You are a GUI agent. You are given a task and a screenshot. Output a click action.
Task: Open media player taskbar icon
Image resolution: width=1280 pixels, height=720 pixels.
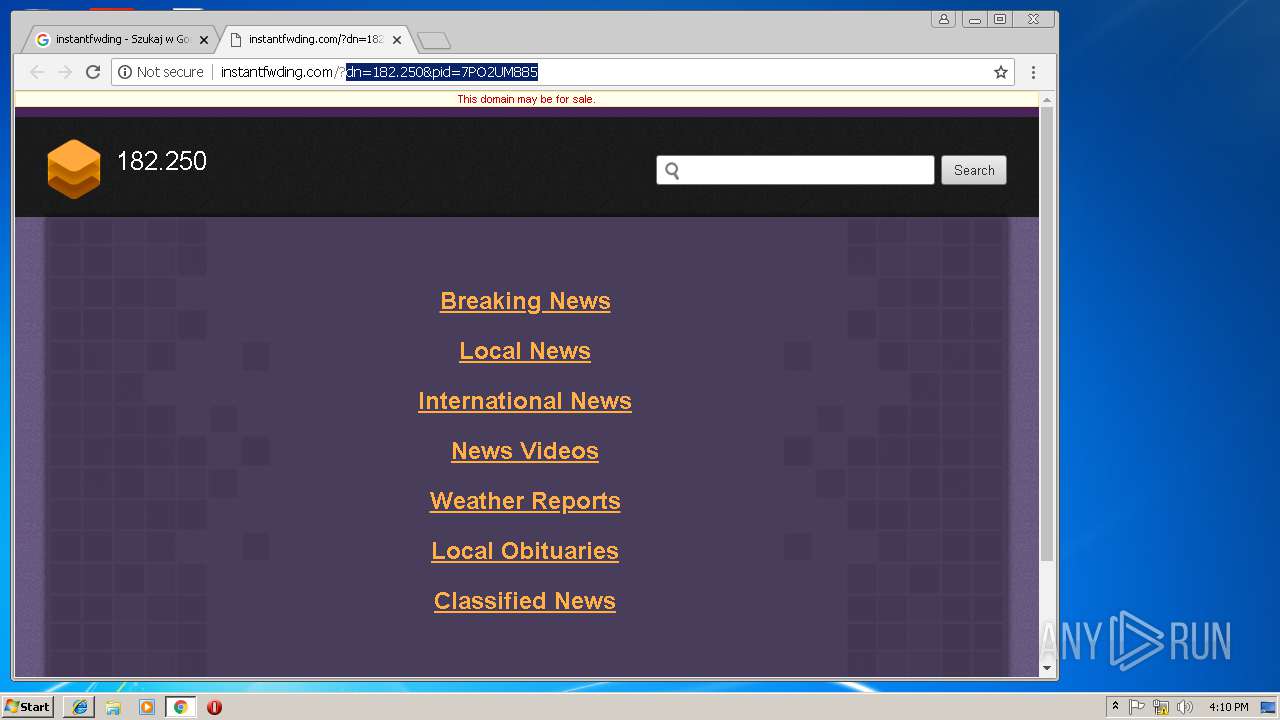pyautogui.click(x=147, y=707)
